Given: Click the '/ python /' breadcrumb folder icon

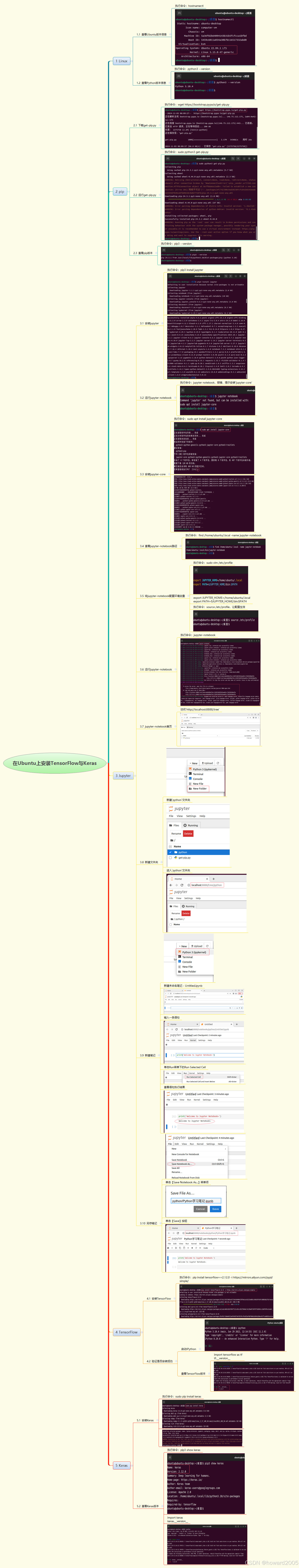Looking at the screenshot, I should [x=172, y=919].
